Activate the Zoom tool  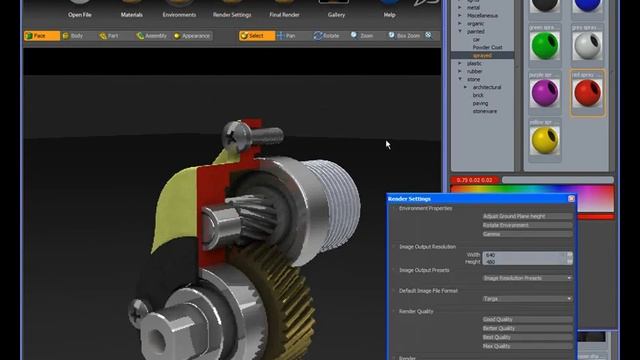click(362, 36)
